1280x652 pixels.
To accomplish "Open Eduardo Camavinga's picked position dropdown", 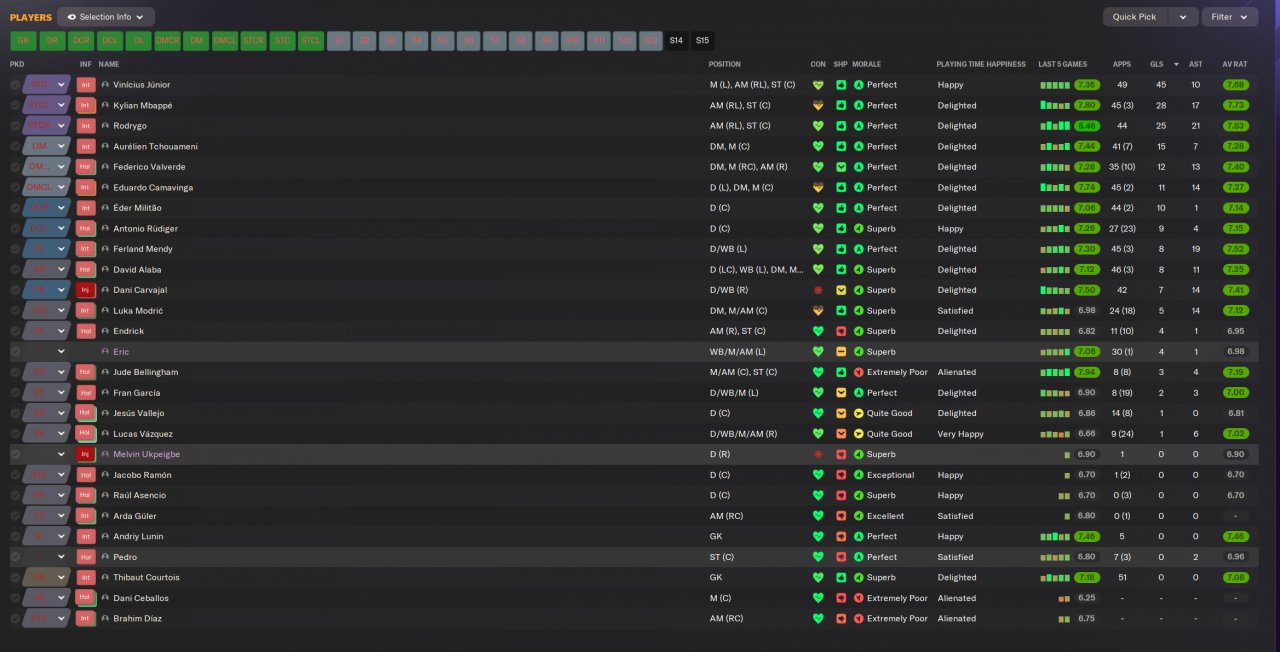I will pos(61,187).
